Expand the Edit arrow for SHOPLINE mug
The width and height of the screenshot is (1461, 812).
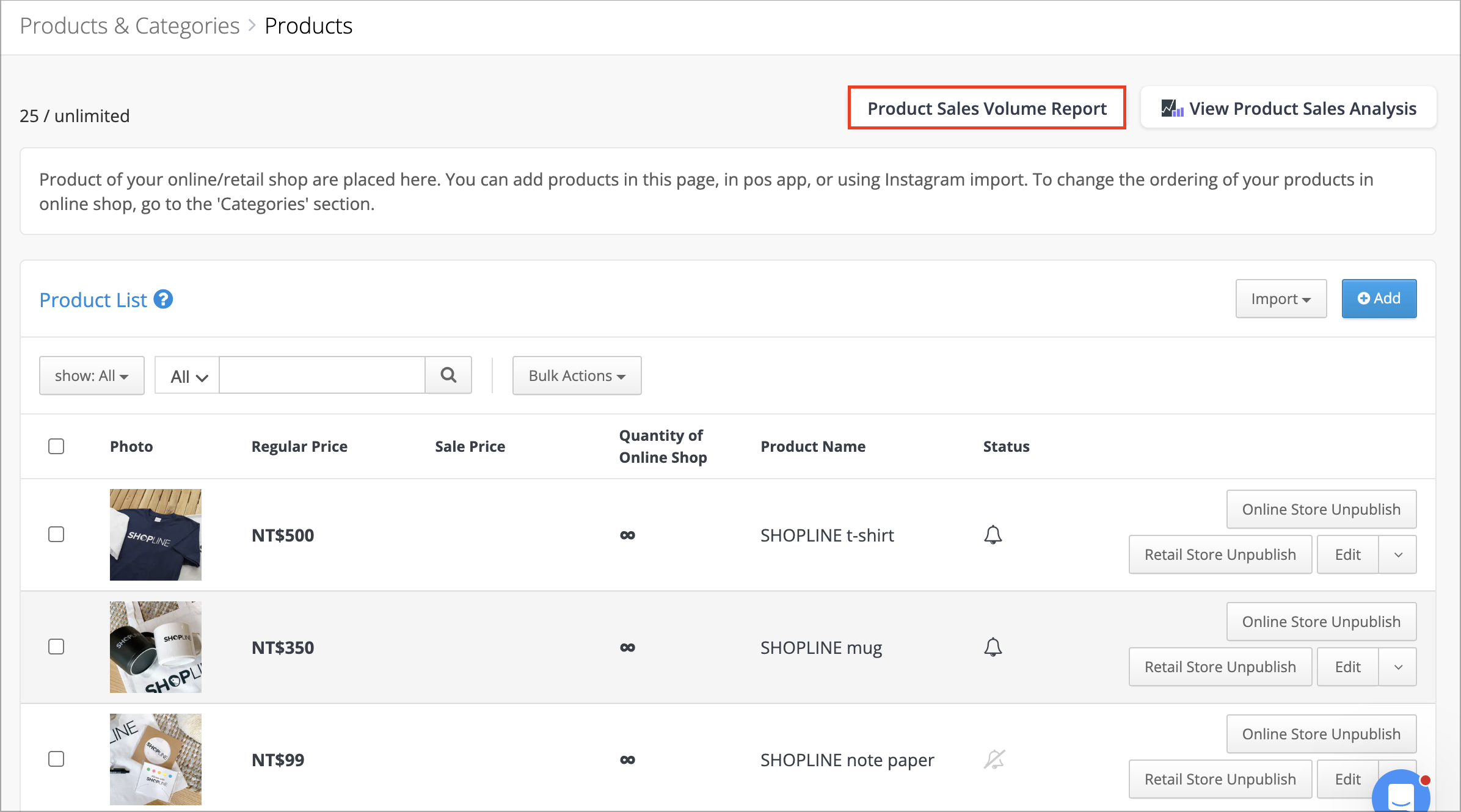(x=1398, y=667)
